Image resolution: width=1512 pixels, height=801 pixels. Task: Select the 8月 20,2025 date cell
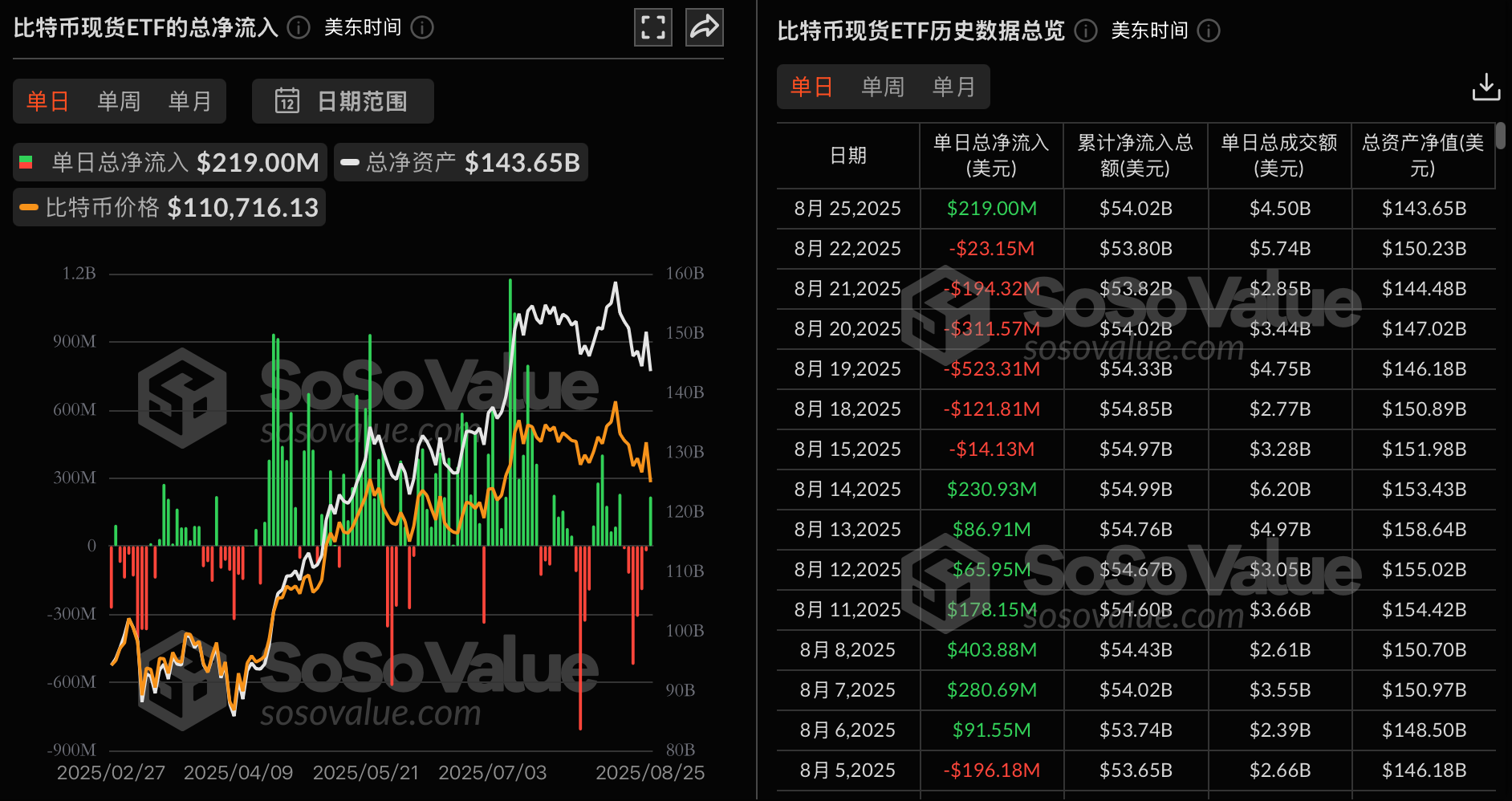click(x=847, y=329)
